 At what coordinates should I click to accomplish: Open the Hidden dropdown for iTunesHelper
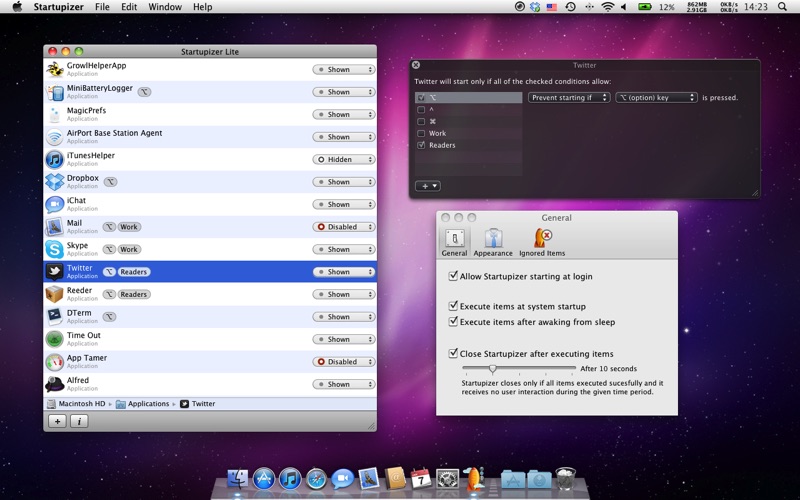coord(344,159)
